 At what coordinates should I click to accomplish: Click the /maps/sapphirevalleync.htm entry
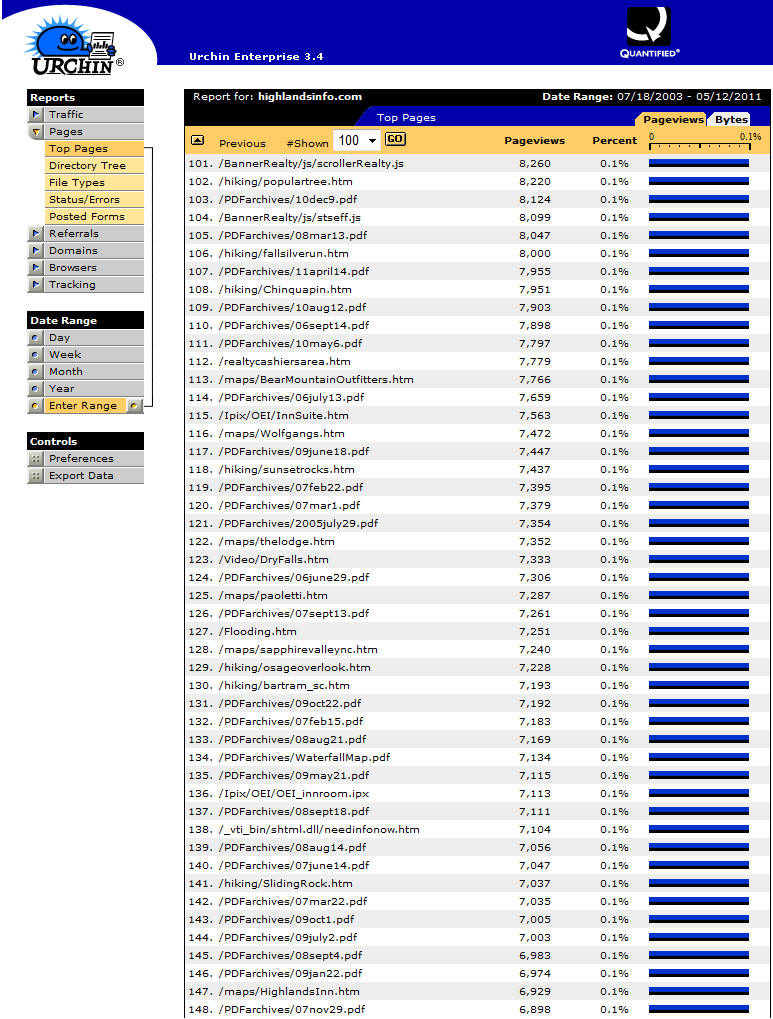[x=298, y=649]
